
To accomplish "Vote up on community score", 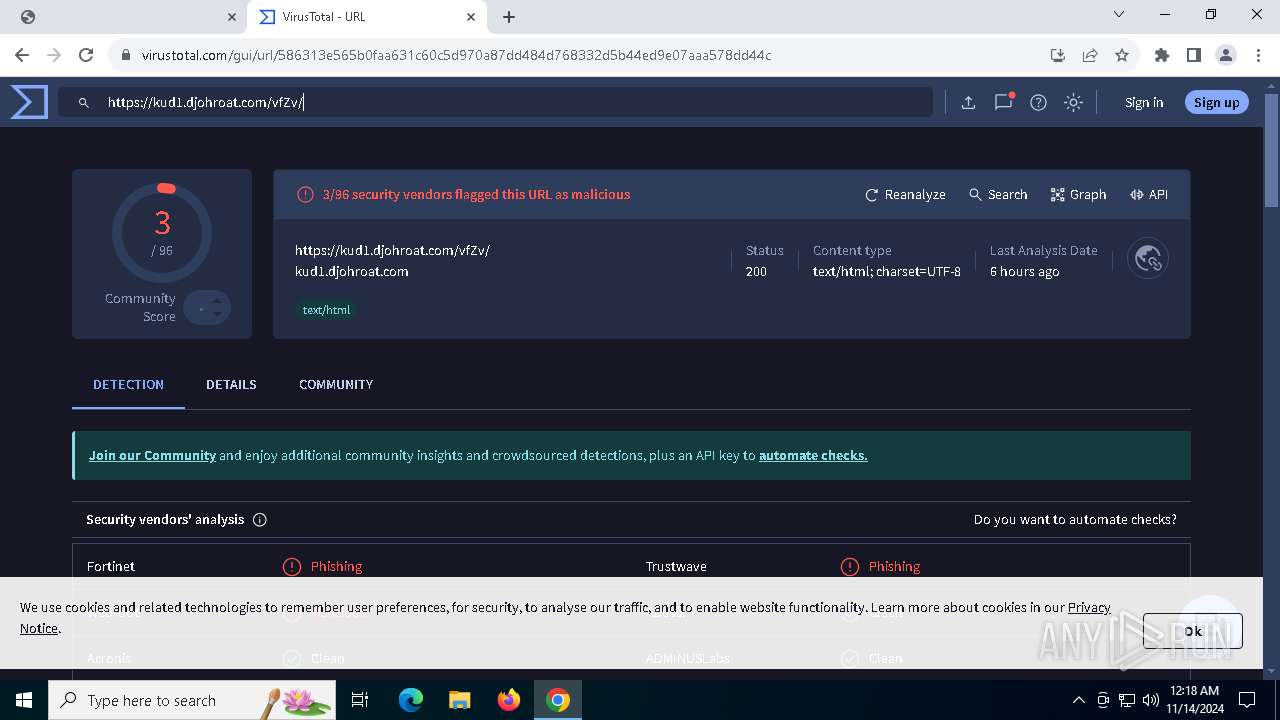I will (217, 300).
